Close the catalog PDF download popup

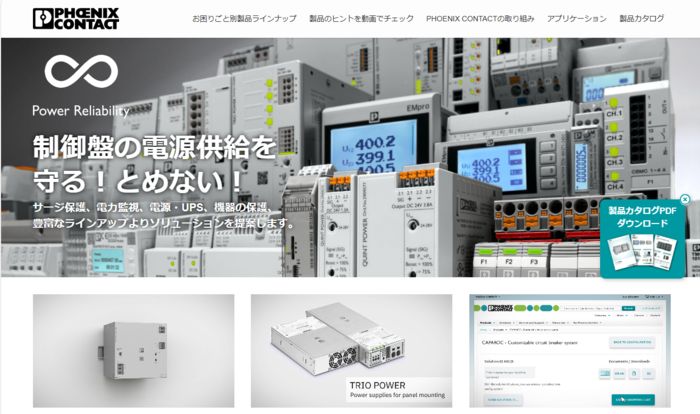tap(685, 199)
